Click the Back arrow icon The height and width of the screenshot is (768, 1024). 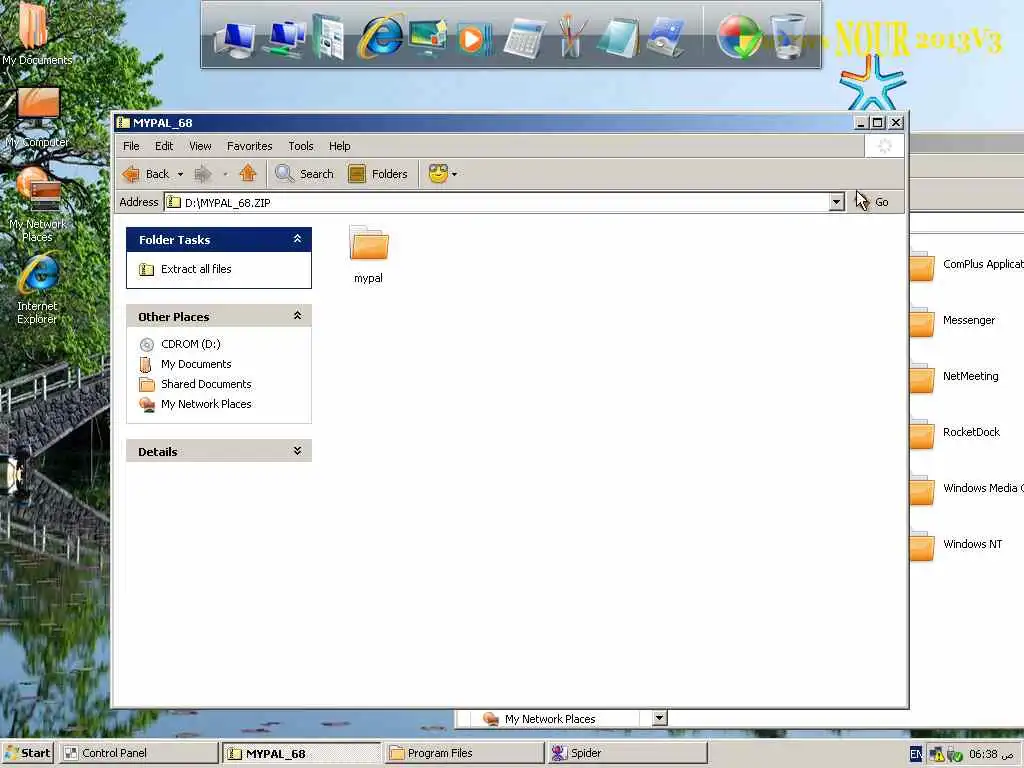(131, 174)
